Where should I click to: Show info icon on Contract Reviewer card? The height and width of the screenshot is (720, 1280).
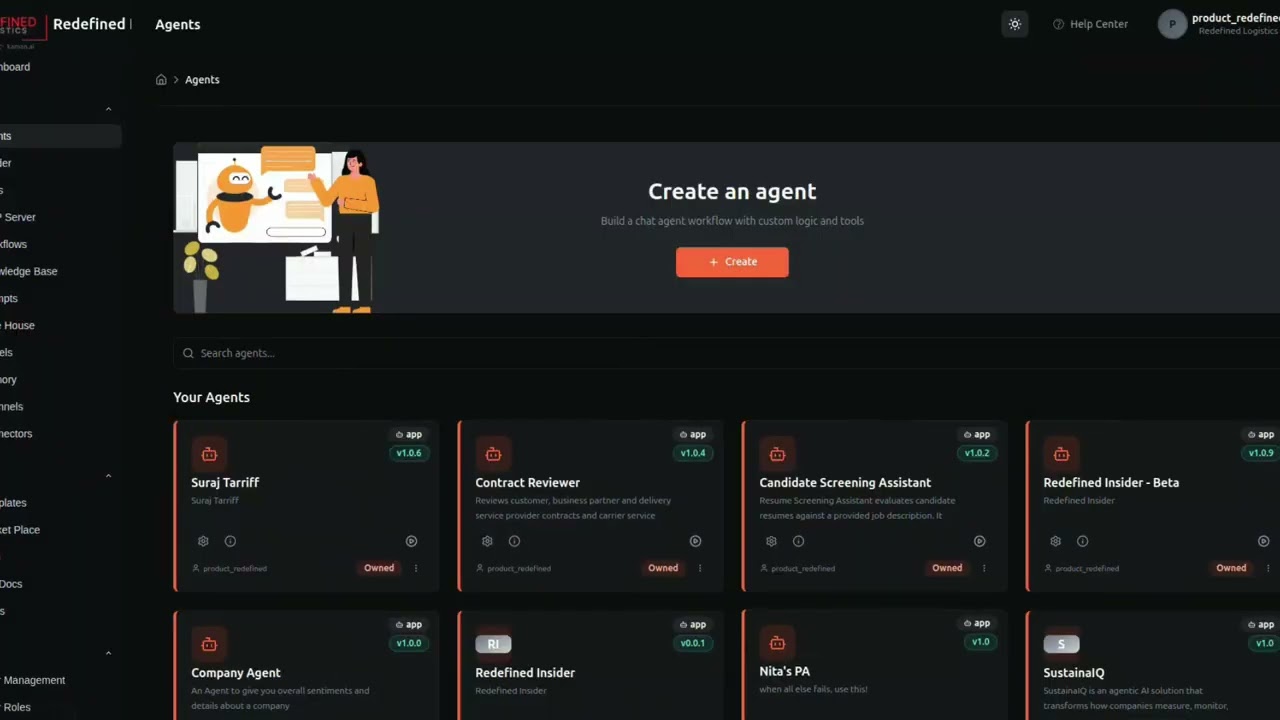click(514, 541)
